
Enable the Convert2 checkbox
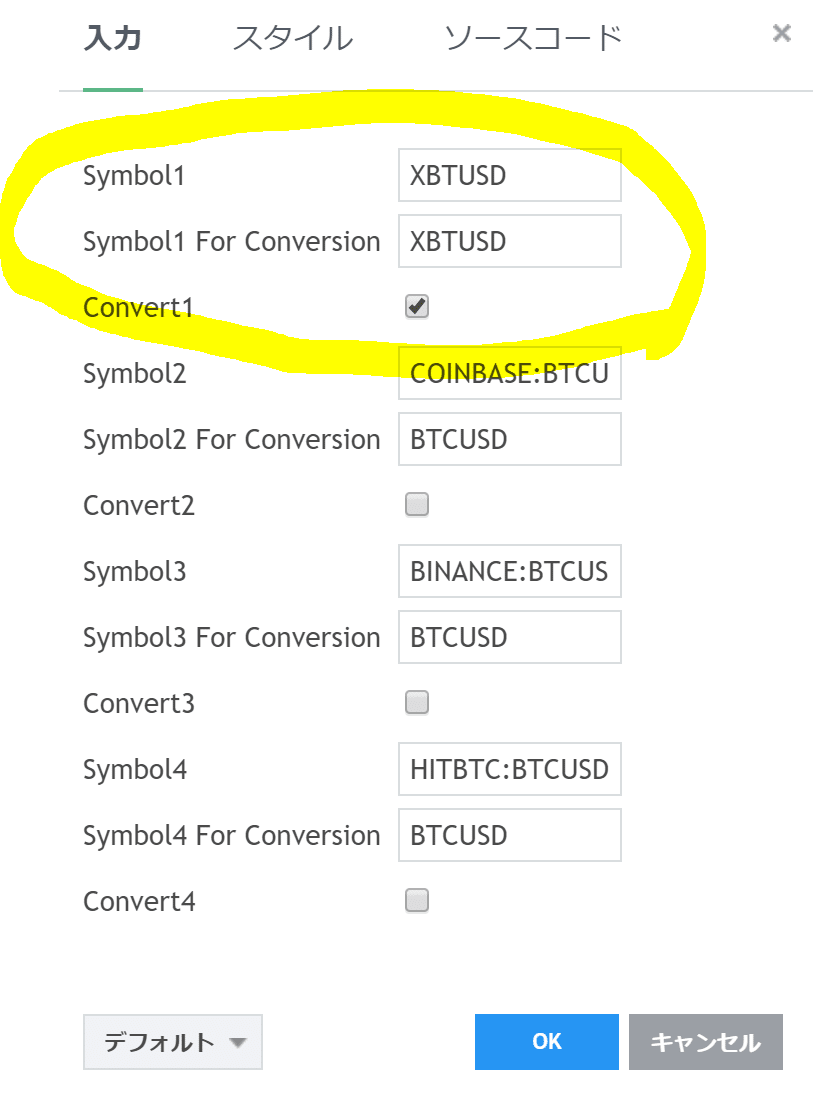(x=417, y=505)
